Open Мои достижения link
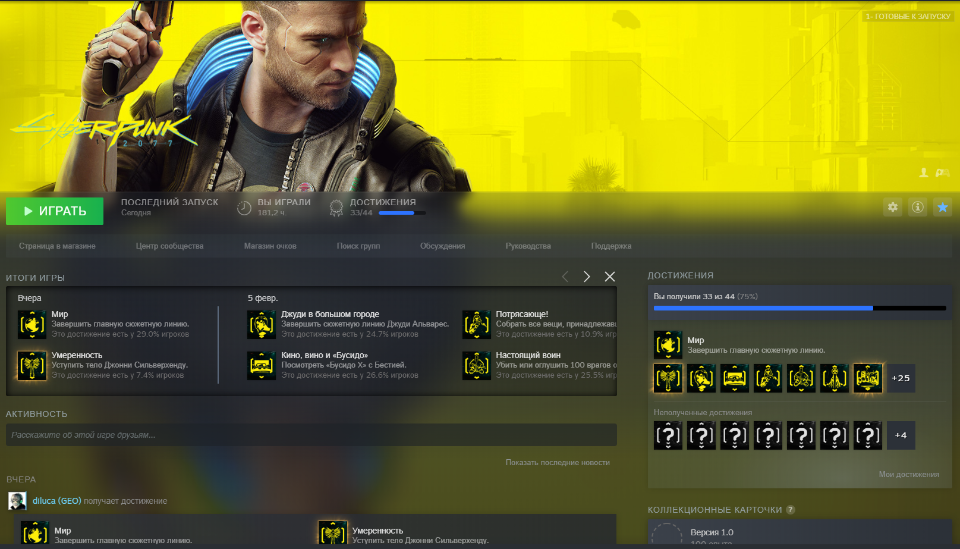This screenshot has width=960, height=549. point(909,474)
